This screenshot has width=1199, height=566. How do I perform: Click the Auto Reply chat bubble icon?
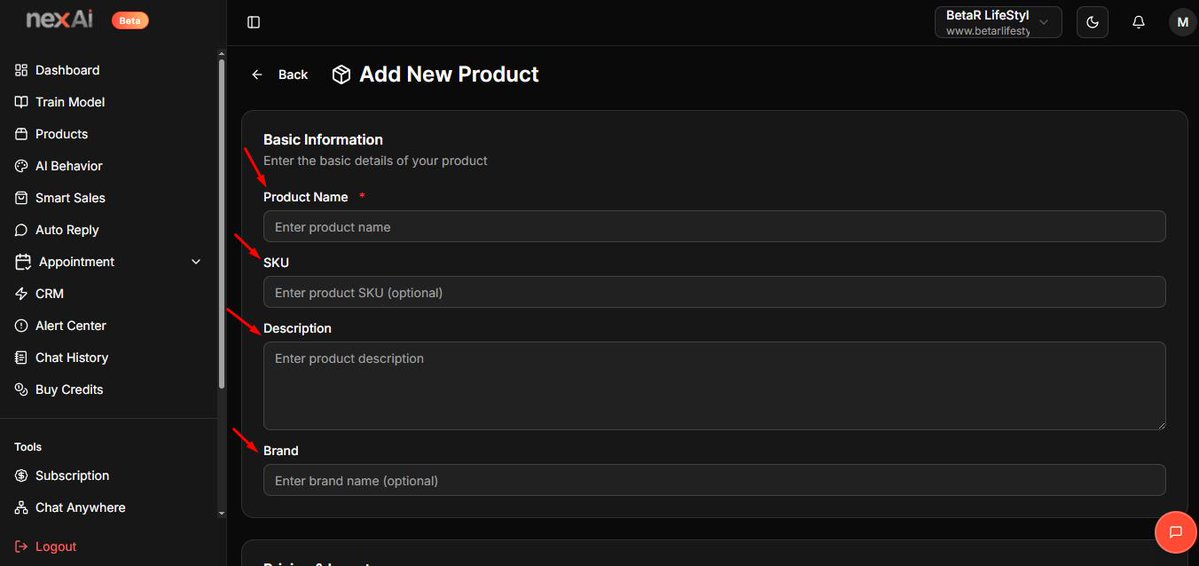coord(21,230)
